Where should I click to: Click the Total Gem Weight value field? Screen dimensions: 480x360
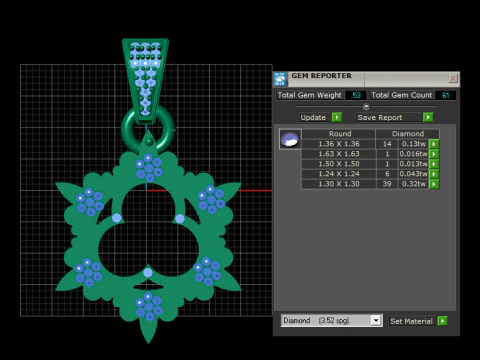[x=356, y=95]
